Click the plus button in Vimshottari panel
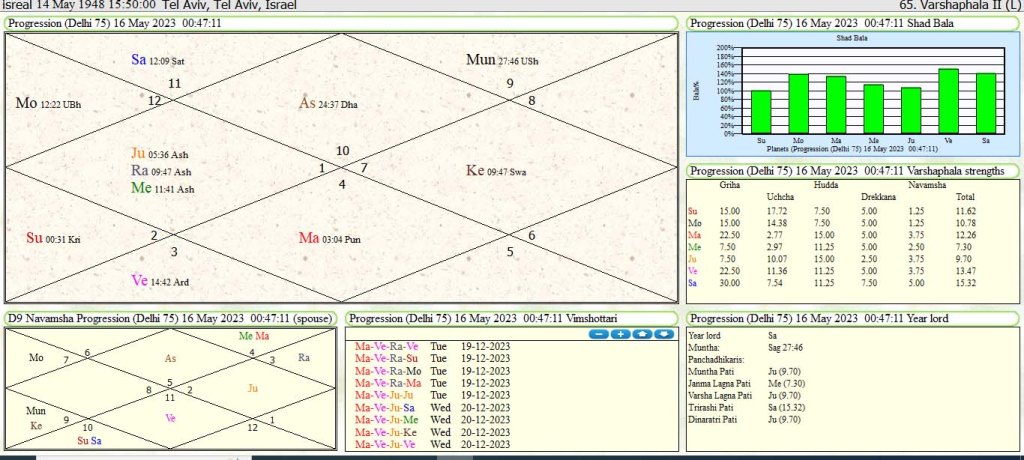This screenshot has width=1024, height=460. (x=620, y=334)
